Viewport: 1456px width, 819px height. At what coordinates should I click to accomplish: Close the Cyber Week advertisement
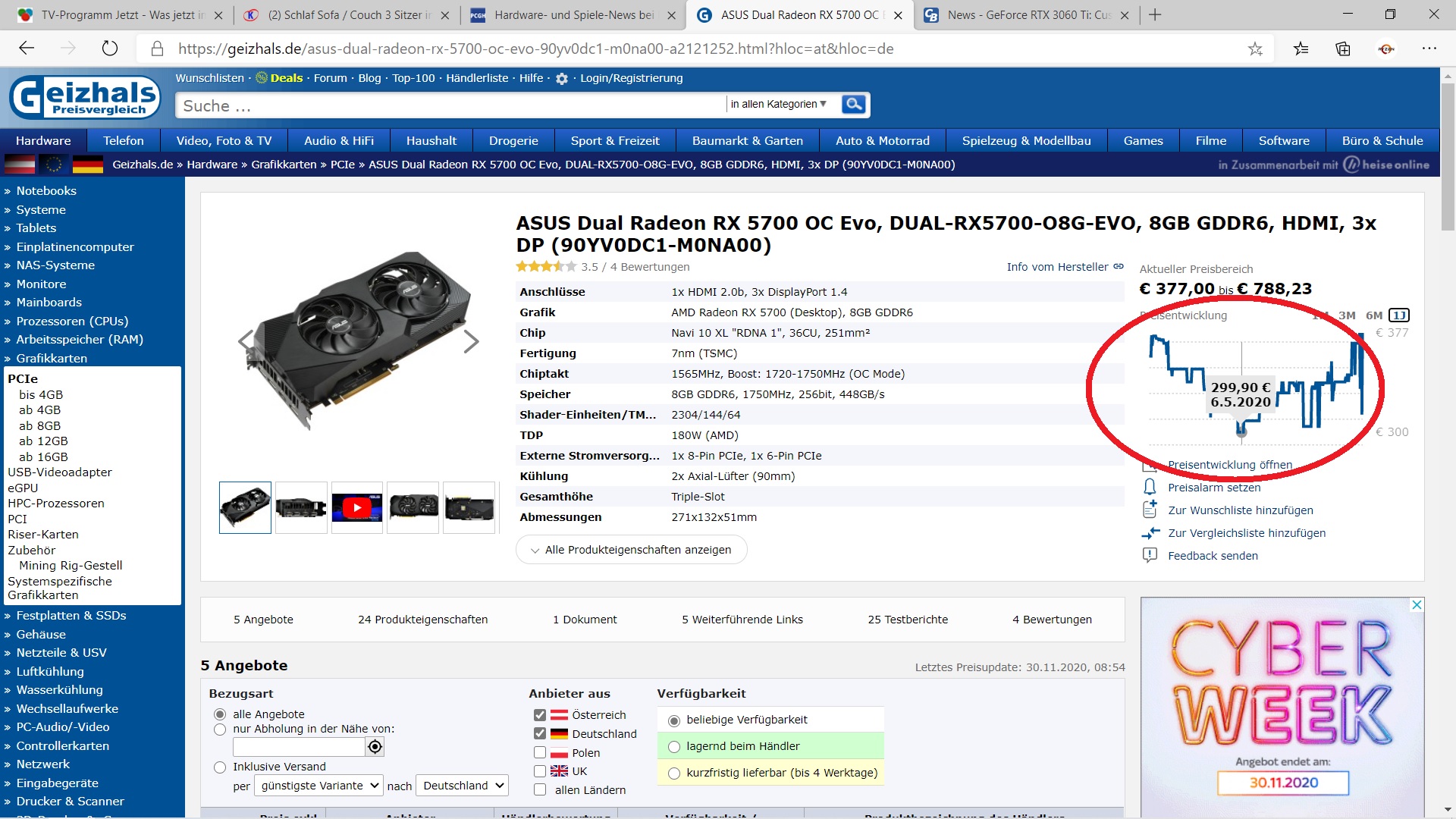coord(1417,604)
